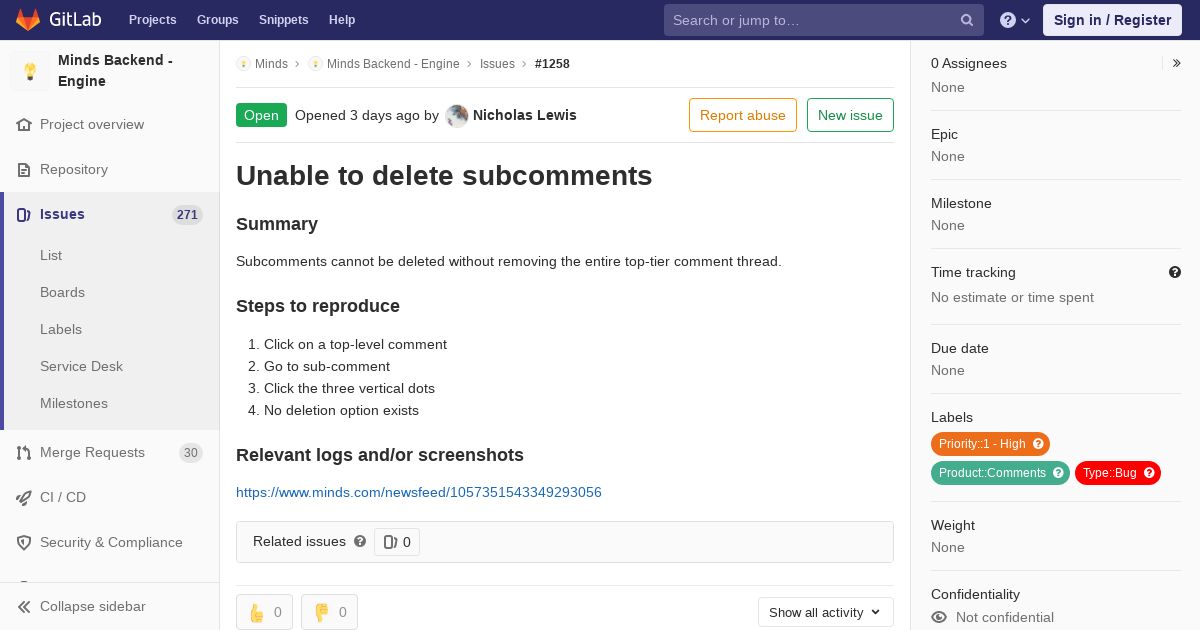Click the Security & Compliance shield icon

24,543
